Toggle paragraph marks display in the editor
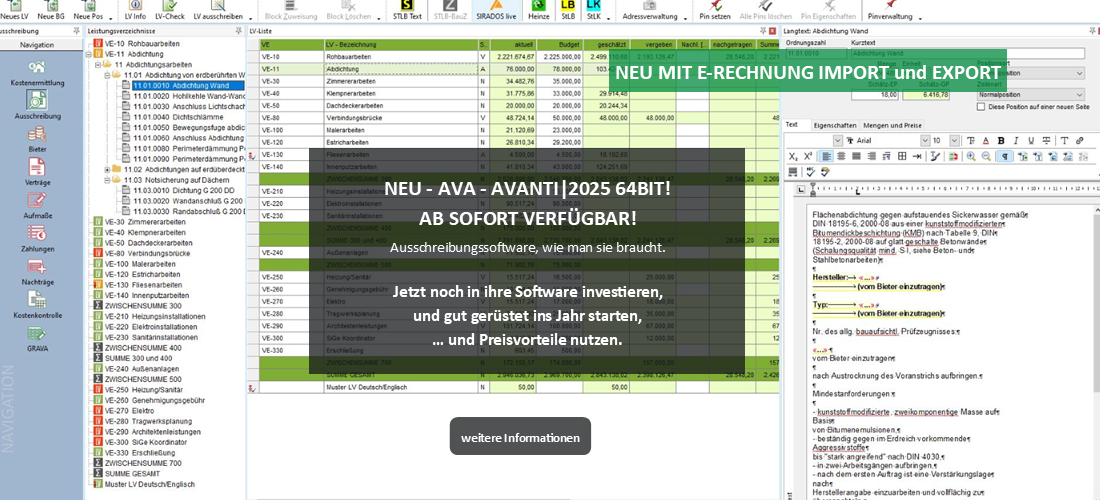The height and width of the screenshot is (500, 1100). coord(1005,156)
